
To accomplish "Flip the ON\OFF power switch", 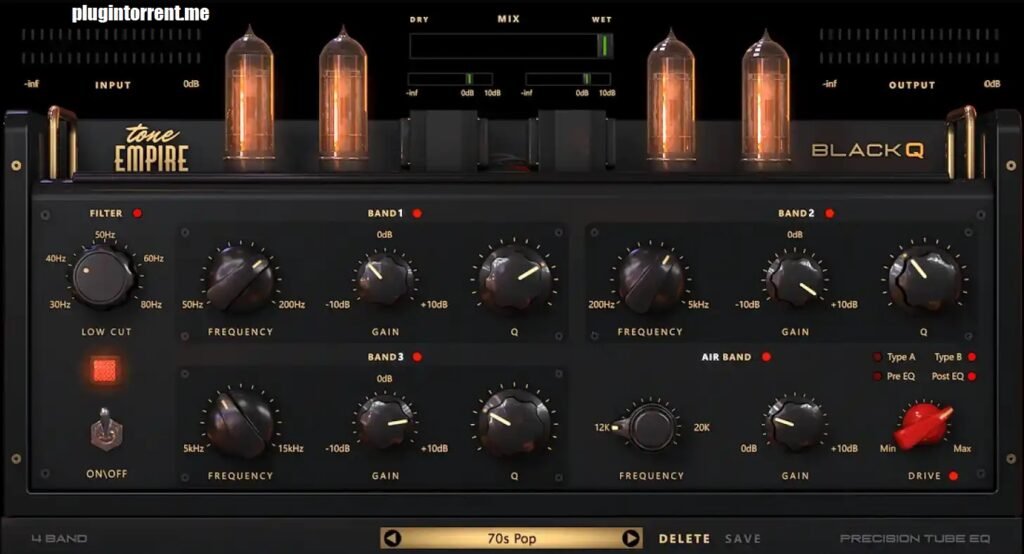I will point(105,429).
